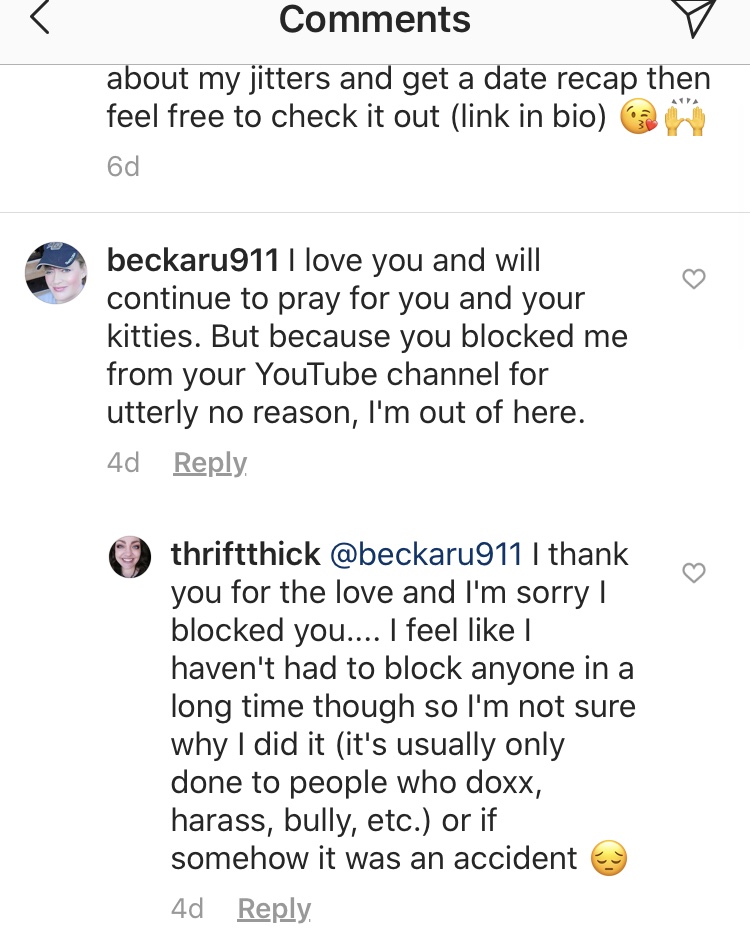Reply to beckaru911's comment
750x942 pixels.
210,463
